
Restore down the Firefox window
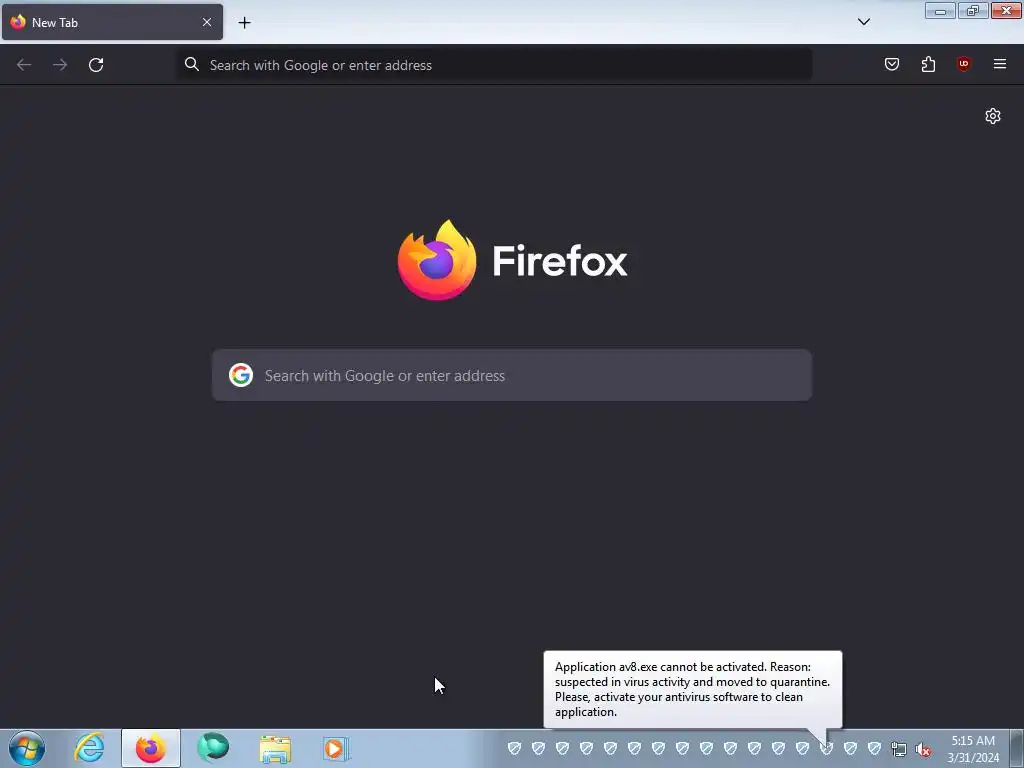point(973,10)
